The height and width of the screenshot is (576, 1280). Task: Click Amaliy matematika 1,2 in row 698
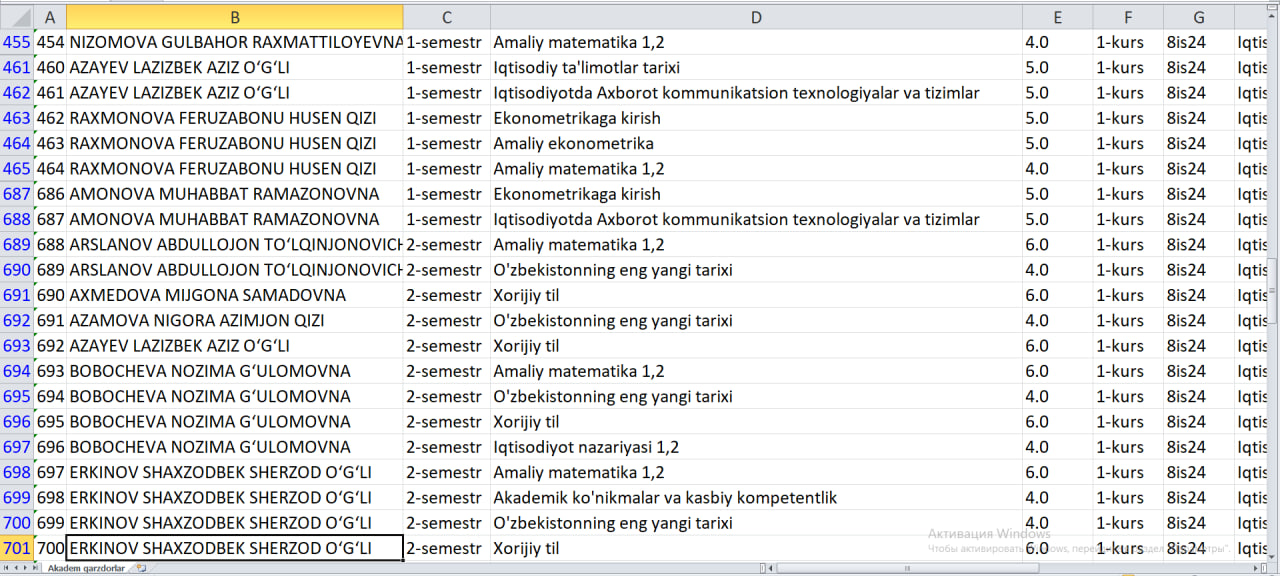tap(756, 472)
